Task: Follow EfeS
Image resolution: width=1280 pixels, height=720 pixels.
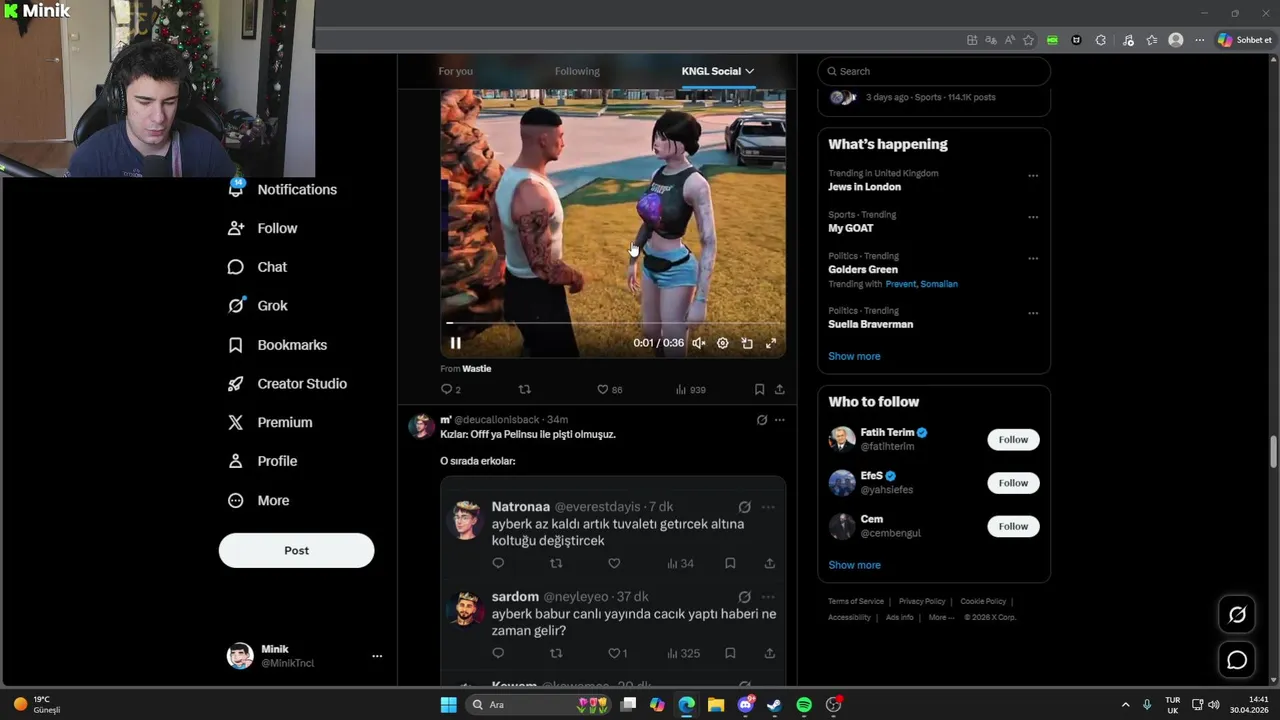Action: point(1013,483)
